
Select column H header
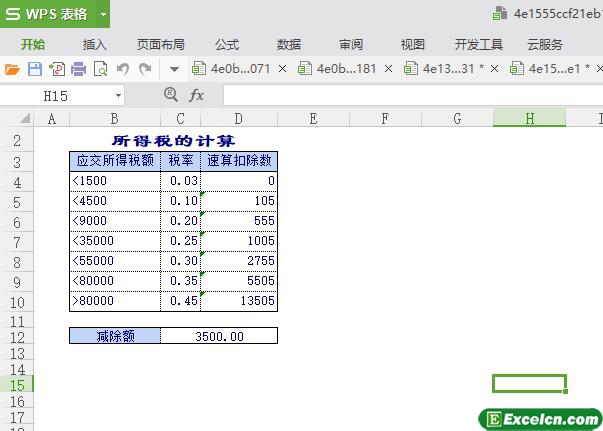[529, 118]
